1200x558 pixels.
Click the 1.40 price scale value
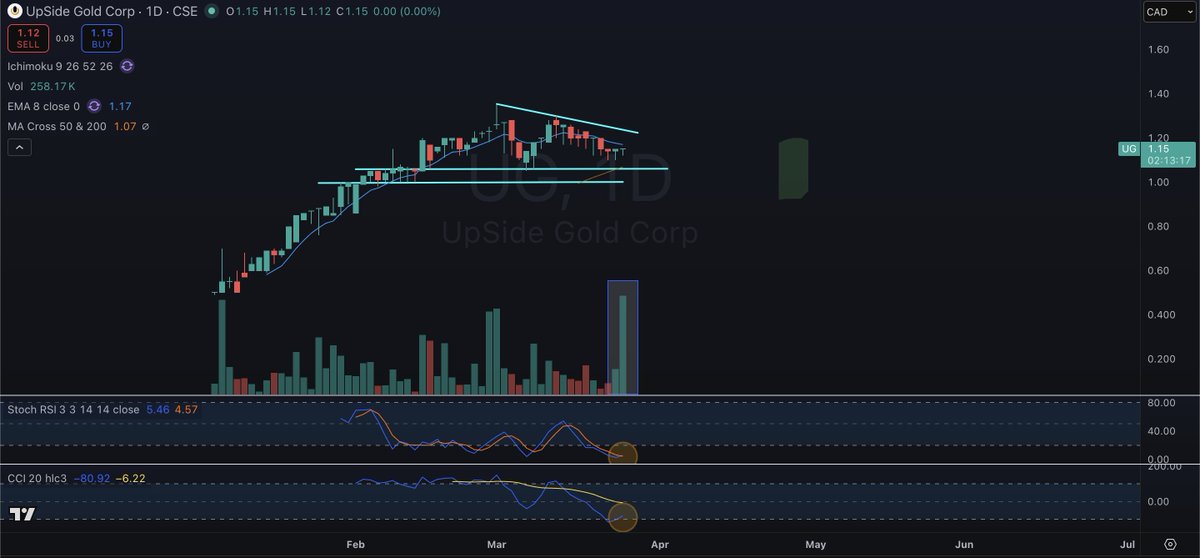point(1159,94)
